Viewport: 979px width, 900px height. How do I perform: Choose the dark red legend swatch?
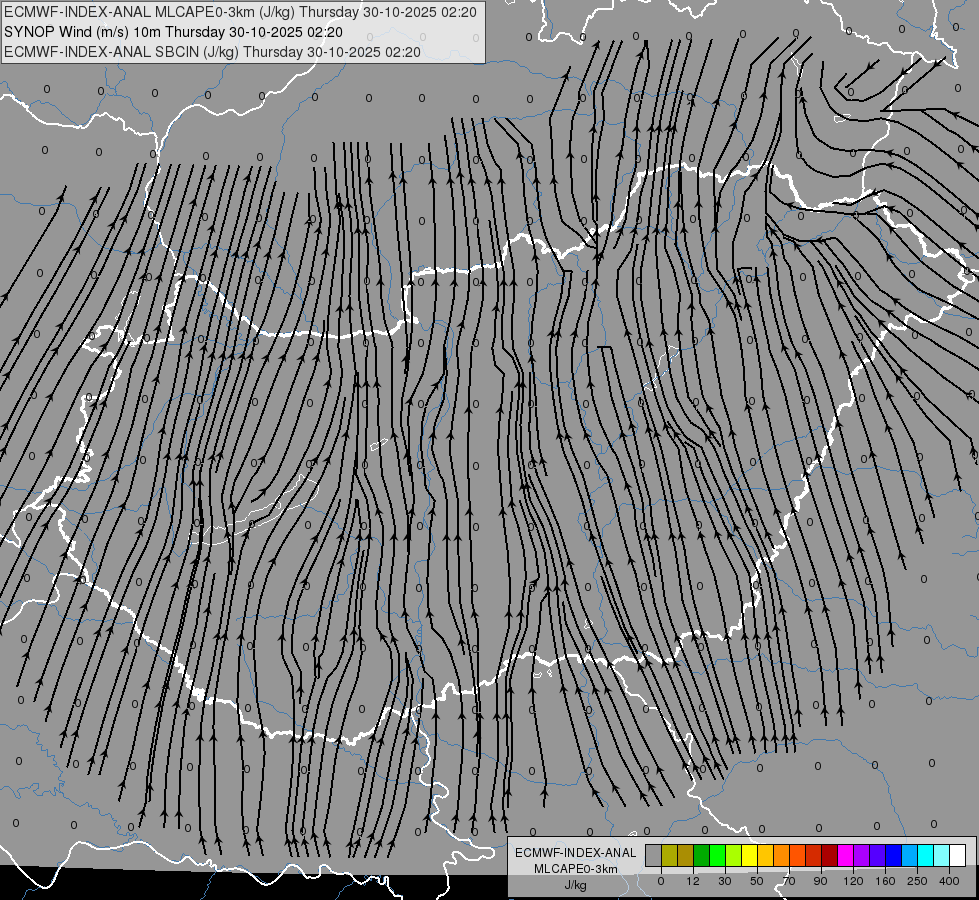pos(830,855)
